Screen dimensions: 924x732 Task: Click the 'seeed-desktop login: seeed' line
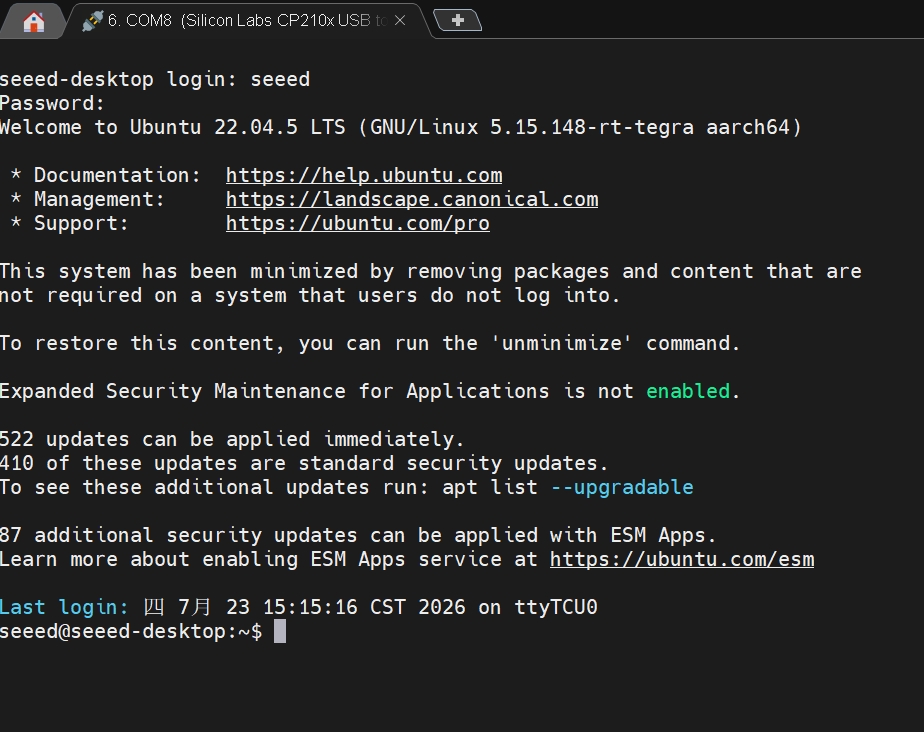click(x=154, y=80)
